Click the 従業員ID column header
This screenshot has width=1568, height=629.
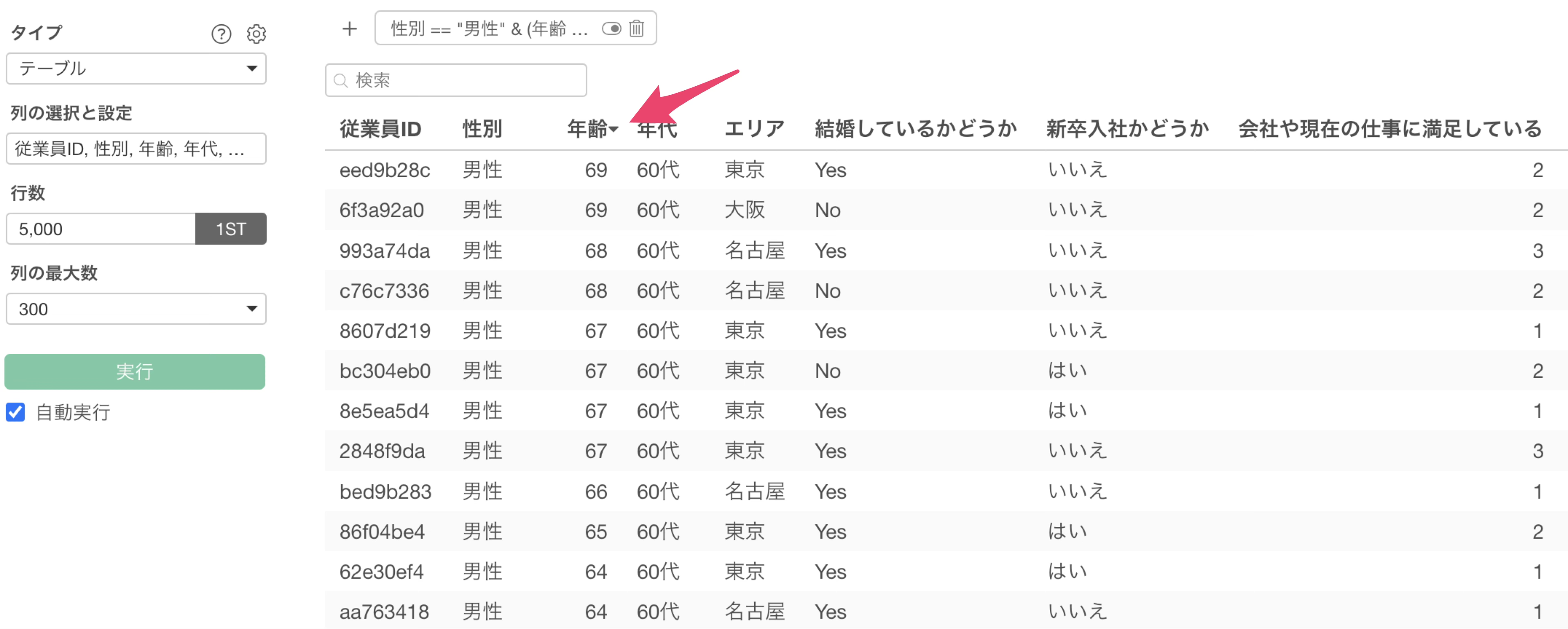pyautogui.click(x=380, y=129)
